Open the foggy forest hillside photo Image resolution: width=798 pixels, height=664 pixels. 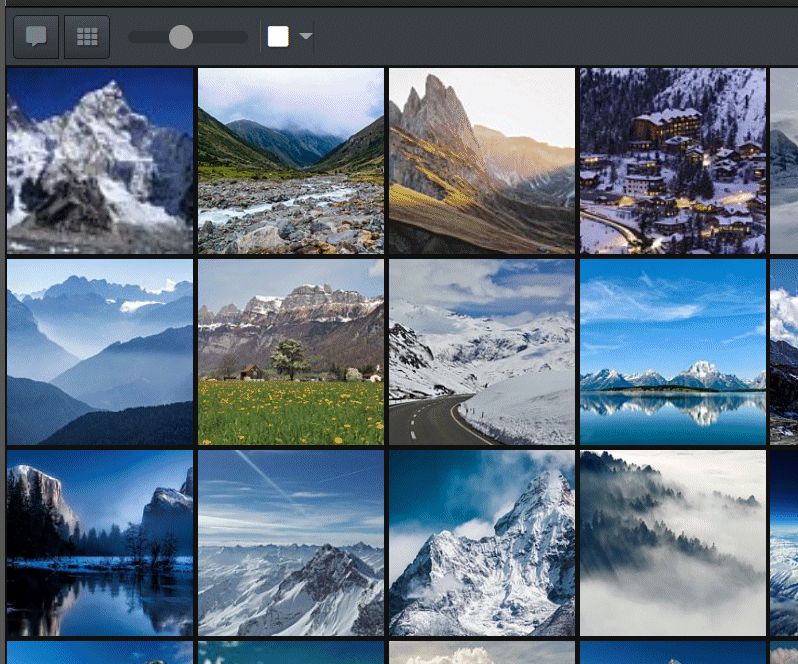pos(673,543)
